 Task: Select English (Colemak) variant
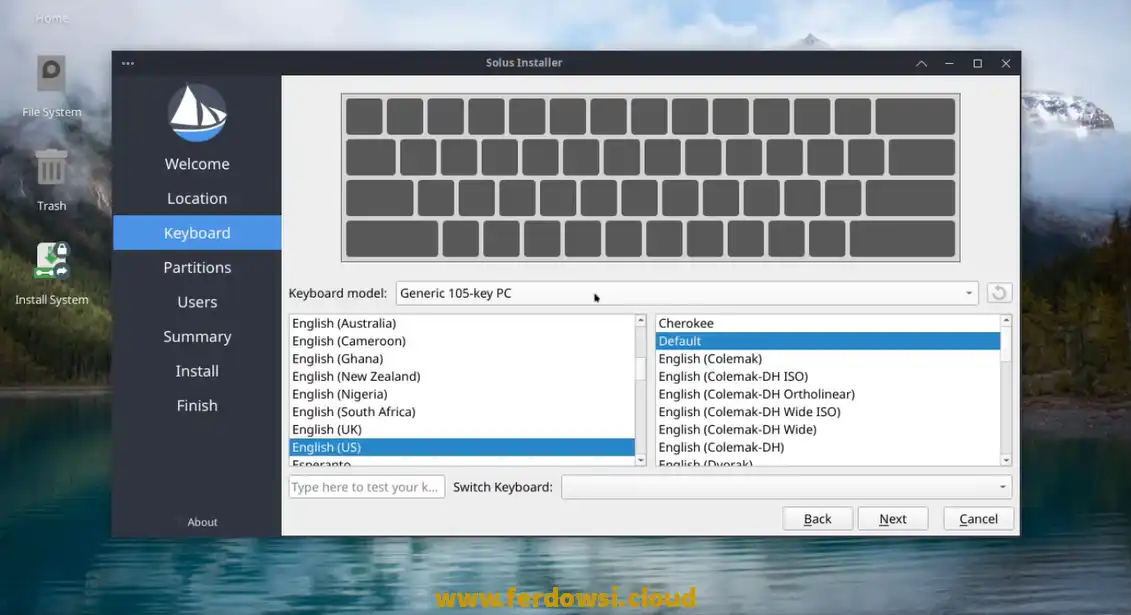click(827, 358)
